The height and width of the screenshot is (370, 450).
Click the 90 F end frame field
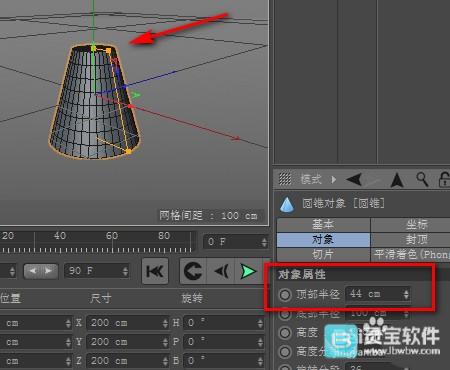click(x=97, y=271)
